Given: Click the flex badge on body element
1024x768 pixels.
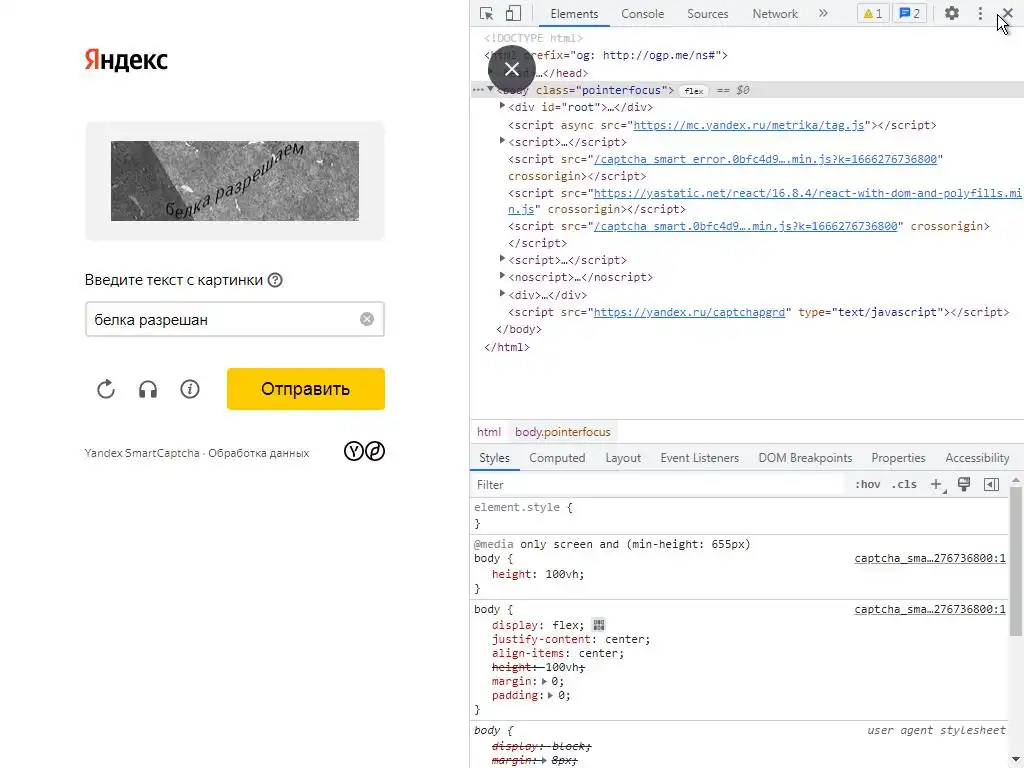Looking at the screenshot, I should pos(694,91).
